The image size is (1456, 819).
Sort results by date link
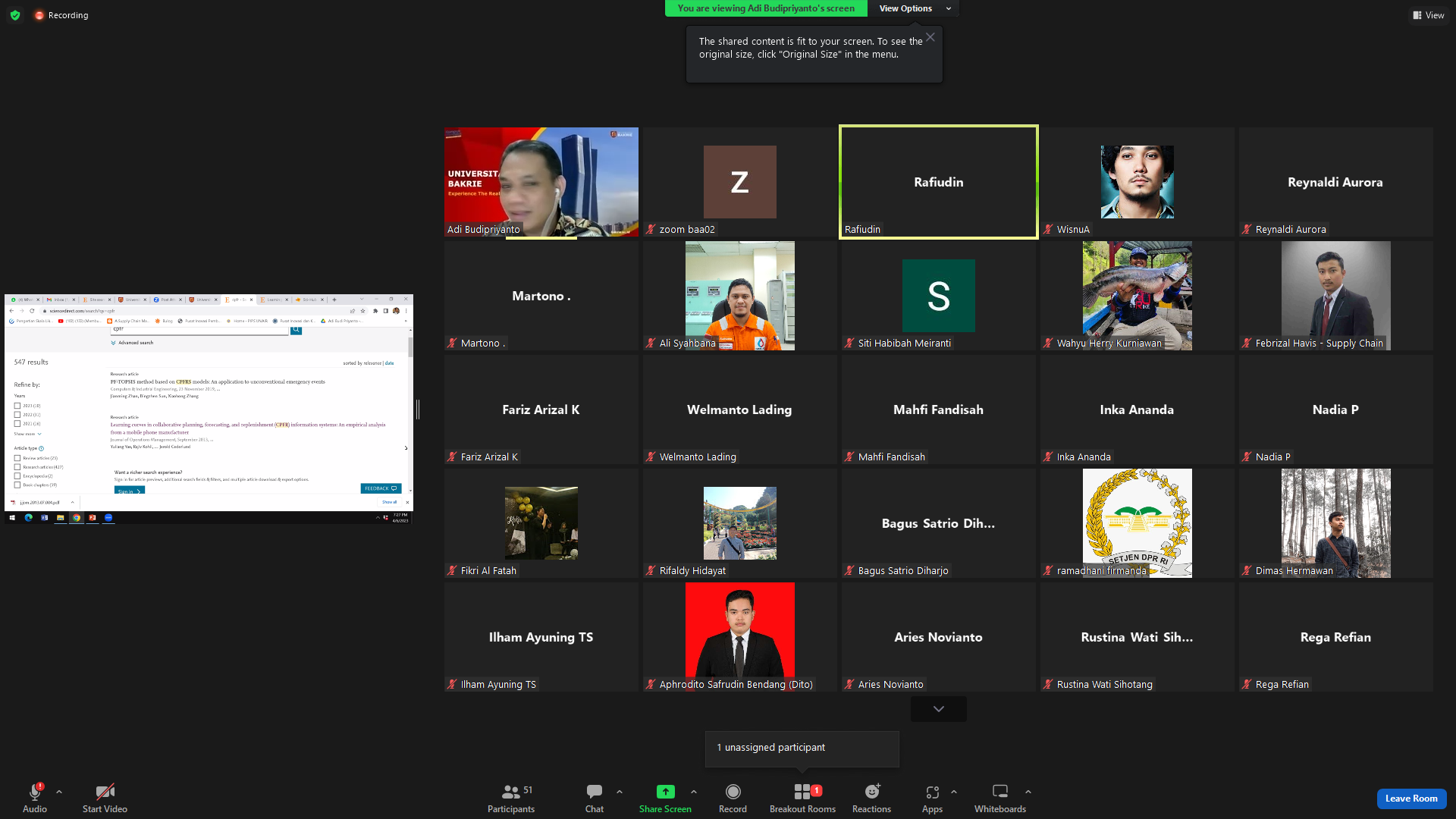pos(389,363)
